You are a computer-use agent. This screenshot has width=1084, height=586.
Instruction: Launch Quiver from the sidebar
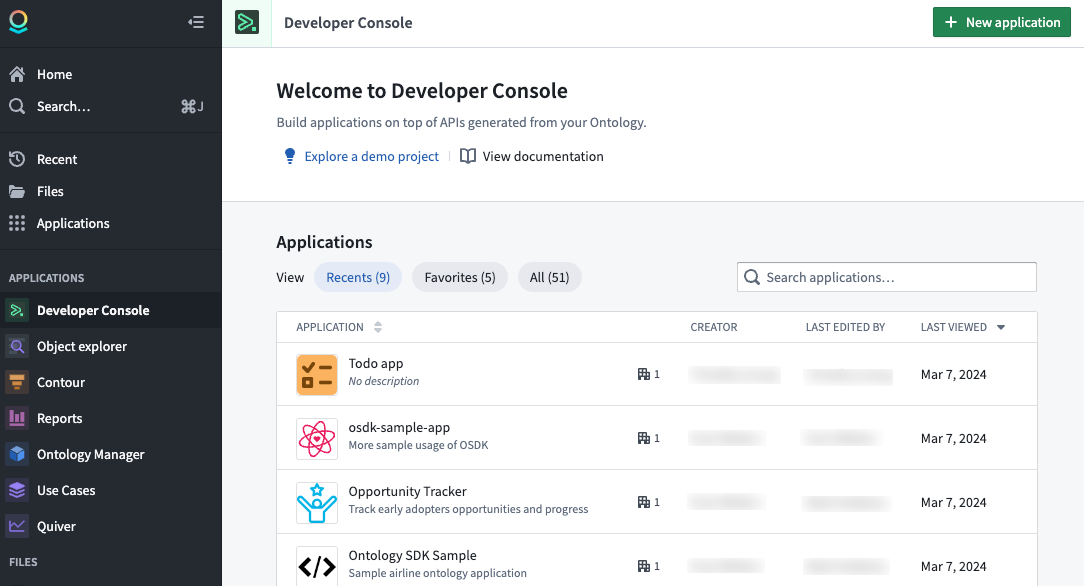pyautogui.click(x=57, y=526)
